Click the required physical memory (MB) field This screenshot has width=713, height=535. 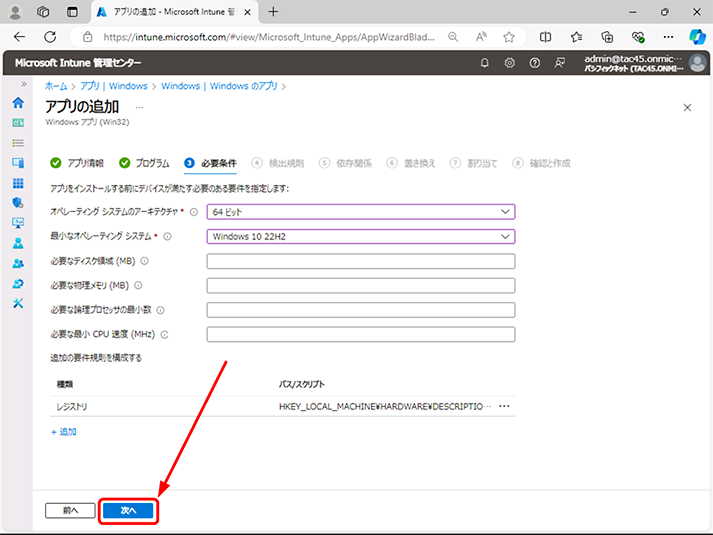click(361, 285)
